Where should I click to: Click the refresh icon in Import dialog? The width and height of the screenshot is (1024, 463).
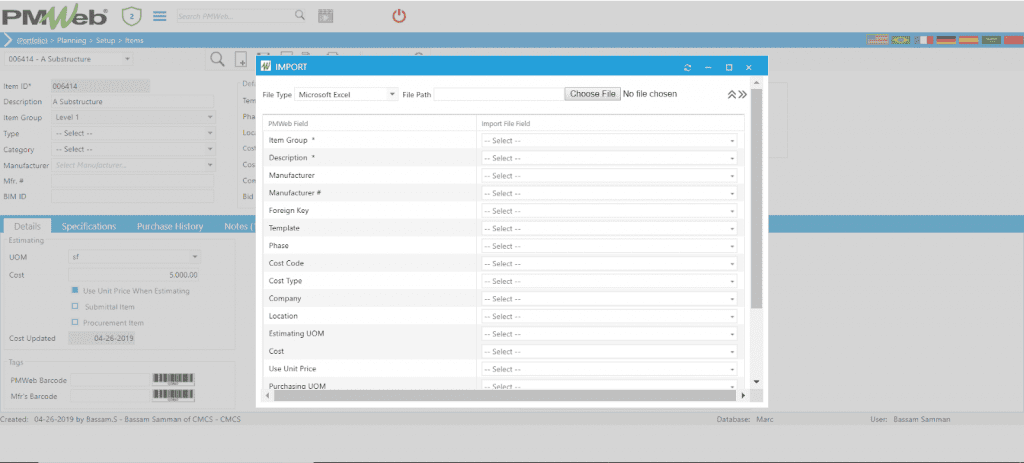(687, 67)
